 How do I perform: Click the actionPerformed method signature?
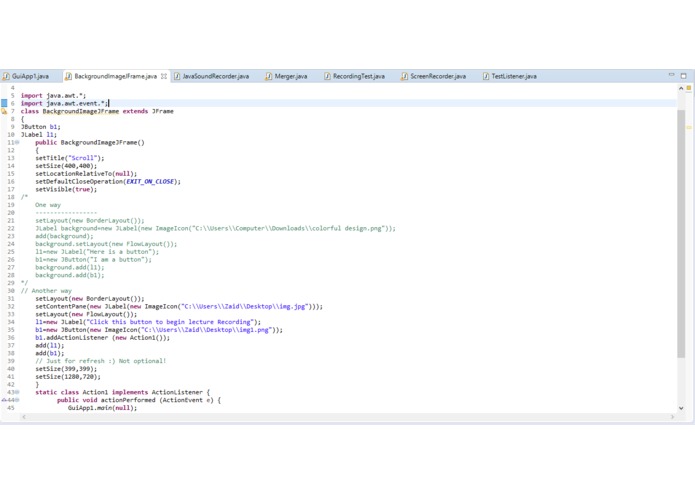(x=139, y=400)
